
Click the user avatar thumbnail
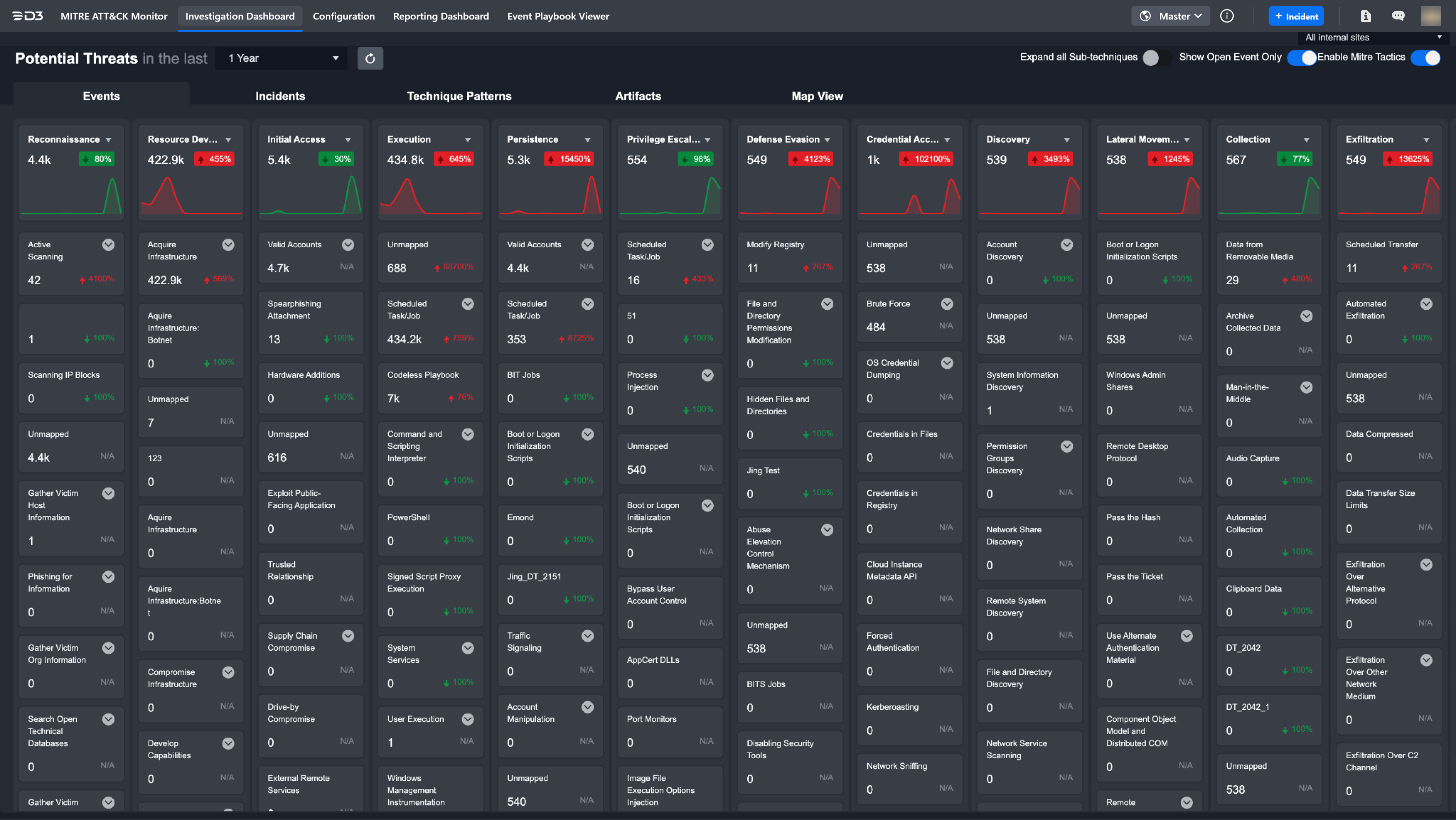coord(1430,16)
